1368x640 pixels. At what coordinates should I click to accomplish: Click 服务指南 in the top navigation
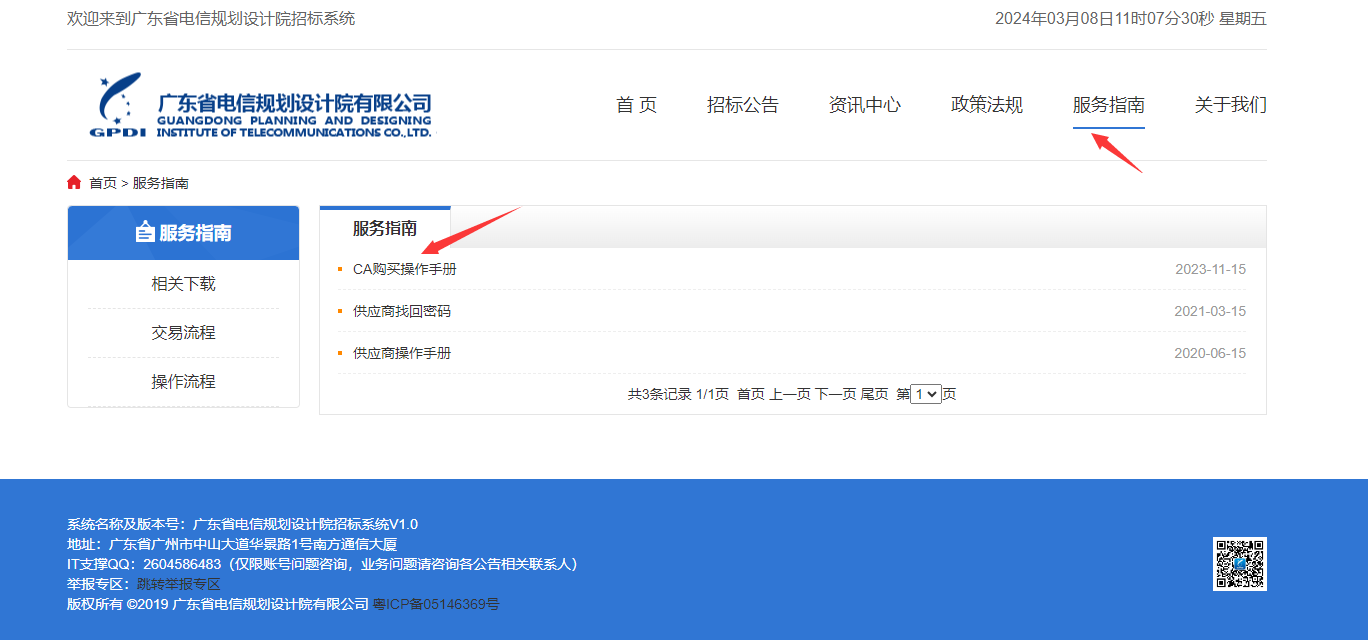1108,105
